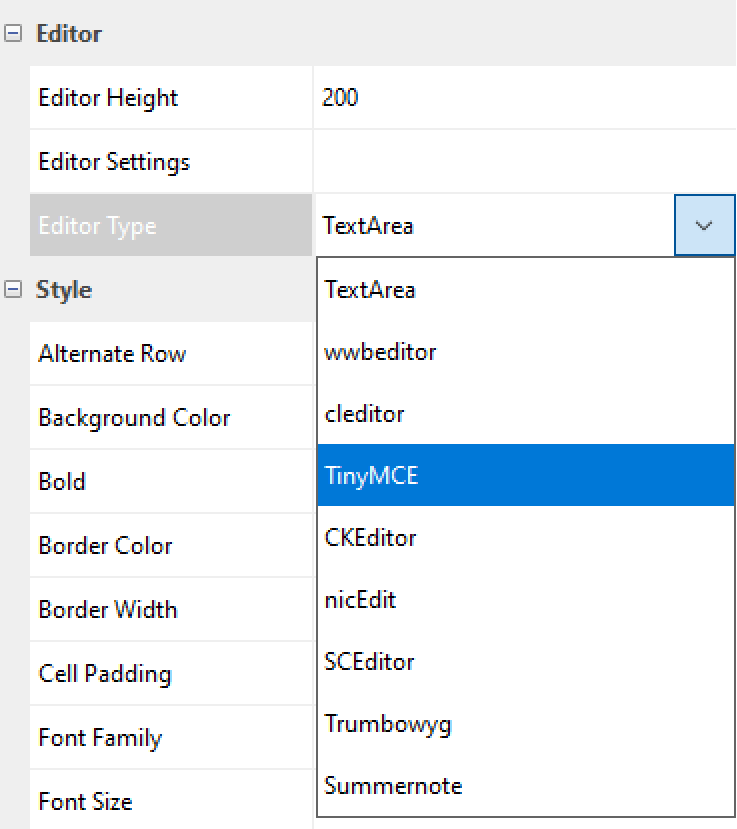Close the Editor Type dropdown arrow
The height and width of the screenshot is (829, 737).
(x=704, y=226)
